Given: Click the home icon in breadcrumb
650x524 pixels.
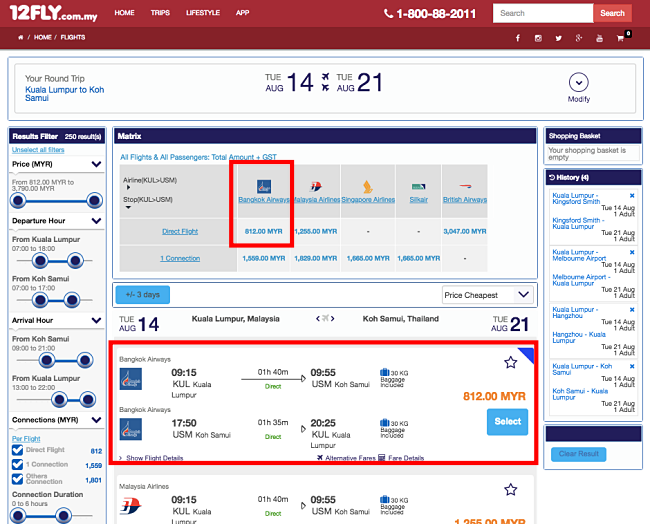Looking at the screenshot, I should point(20,37).
